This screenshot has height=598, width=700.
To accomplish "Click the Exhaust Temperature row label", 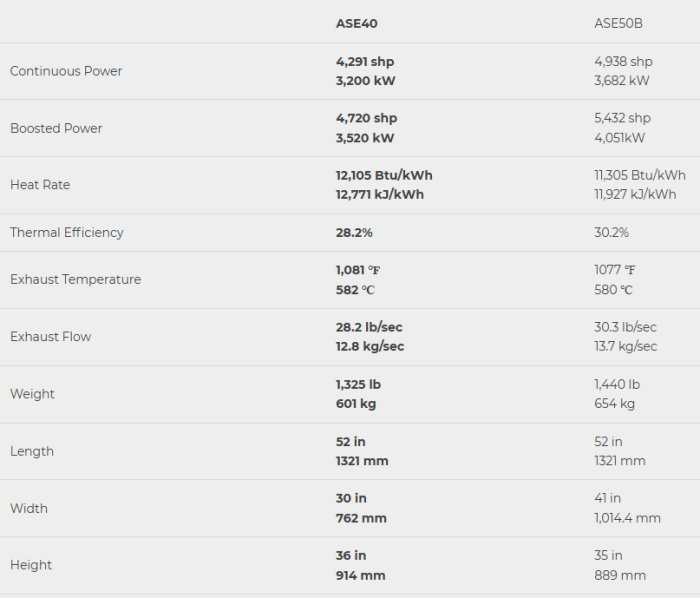I will (75, 279).
